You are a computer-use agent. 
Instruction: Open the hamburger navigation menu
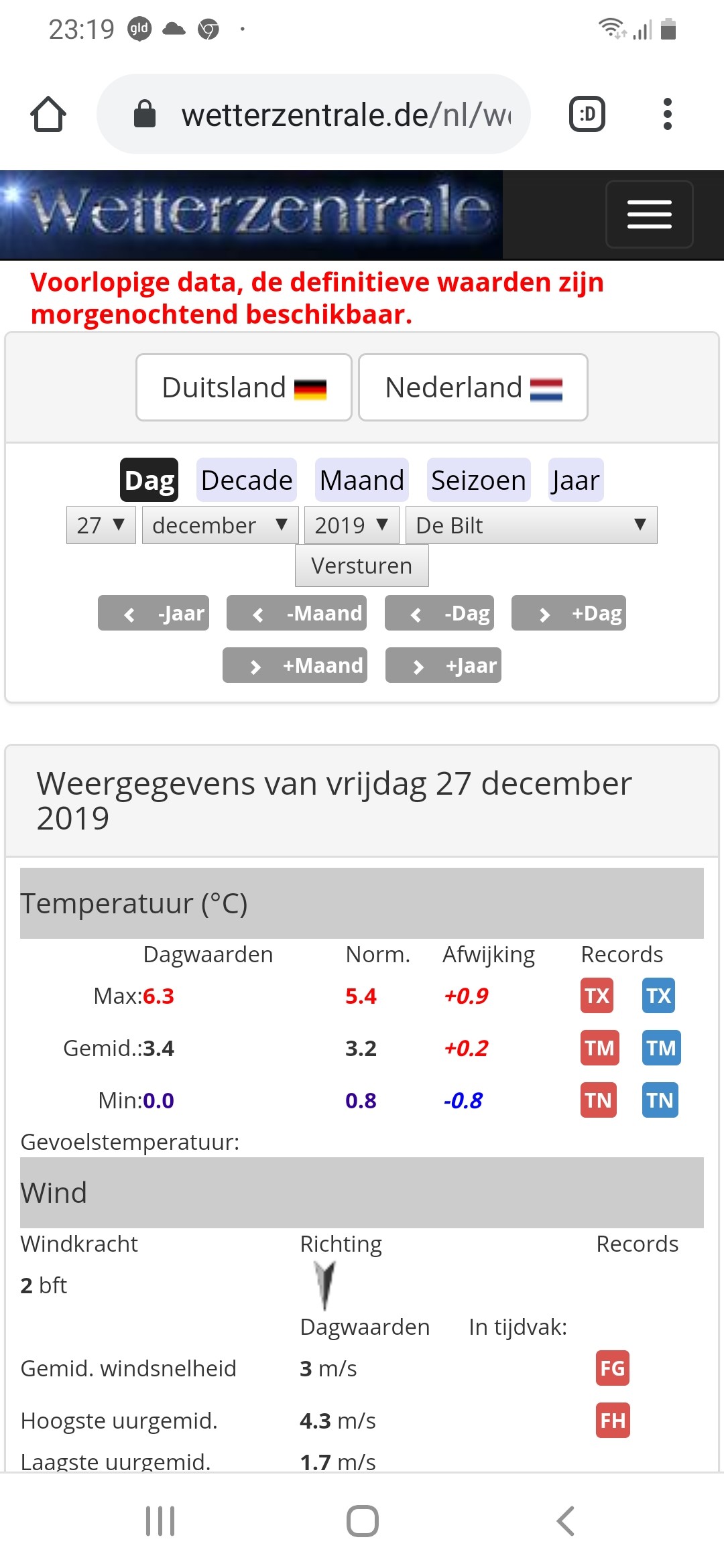649,214
